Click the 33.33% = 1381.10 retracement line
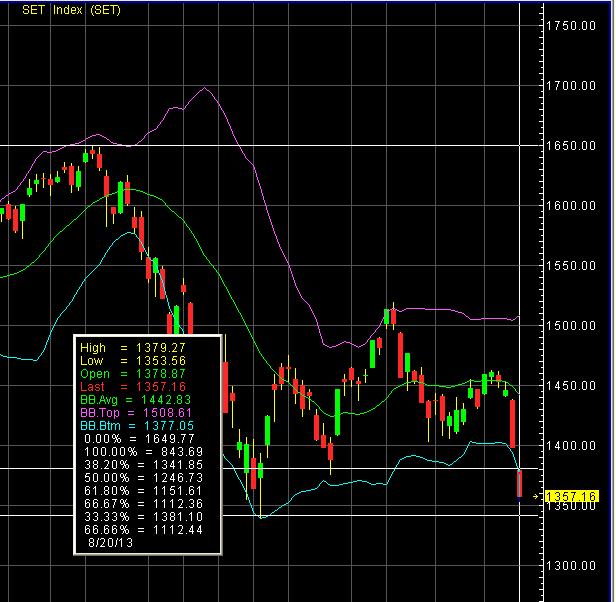616x602 pixels. click(143, 517)
